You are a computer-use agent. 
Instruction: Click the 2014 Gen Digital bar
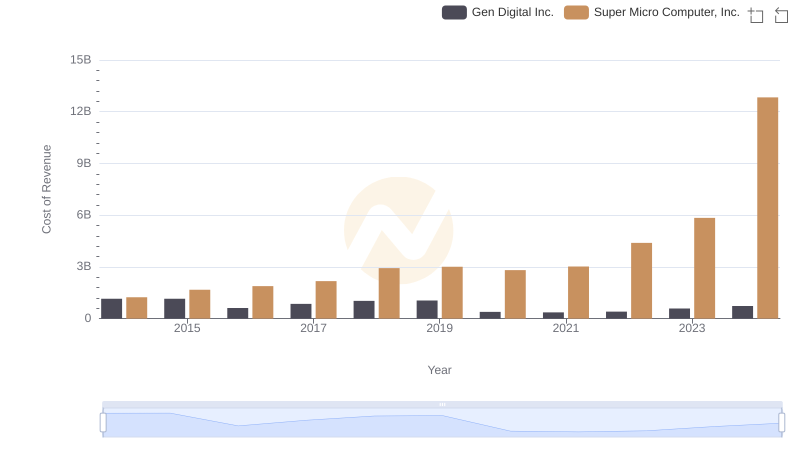[112, 309]
